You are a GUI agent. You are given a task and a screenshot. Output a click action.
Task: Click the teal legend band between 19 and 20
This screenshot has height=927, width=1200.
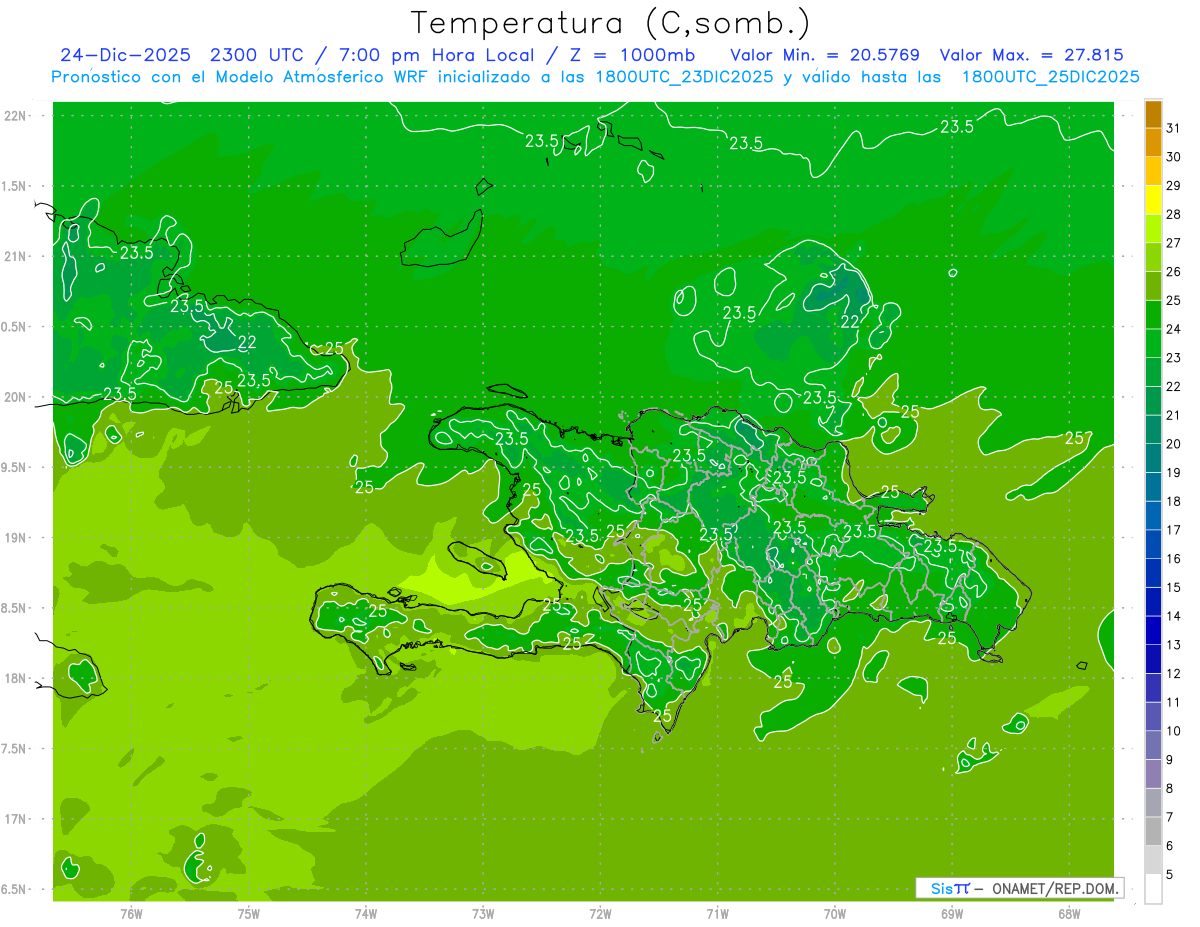1153,458
